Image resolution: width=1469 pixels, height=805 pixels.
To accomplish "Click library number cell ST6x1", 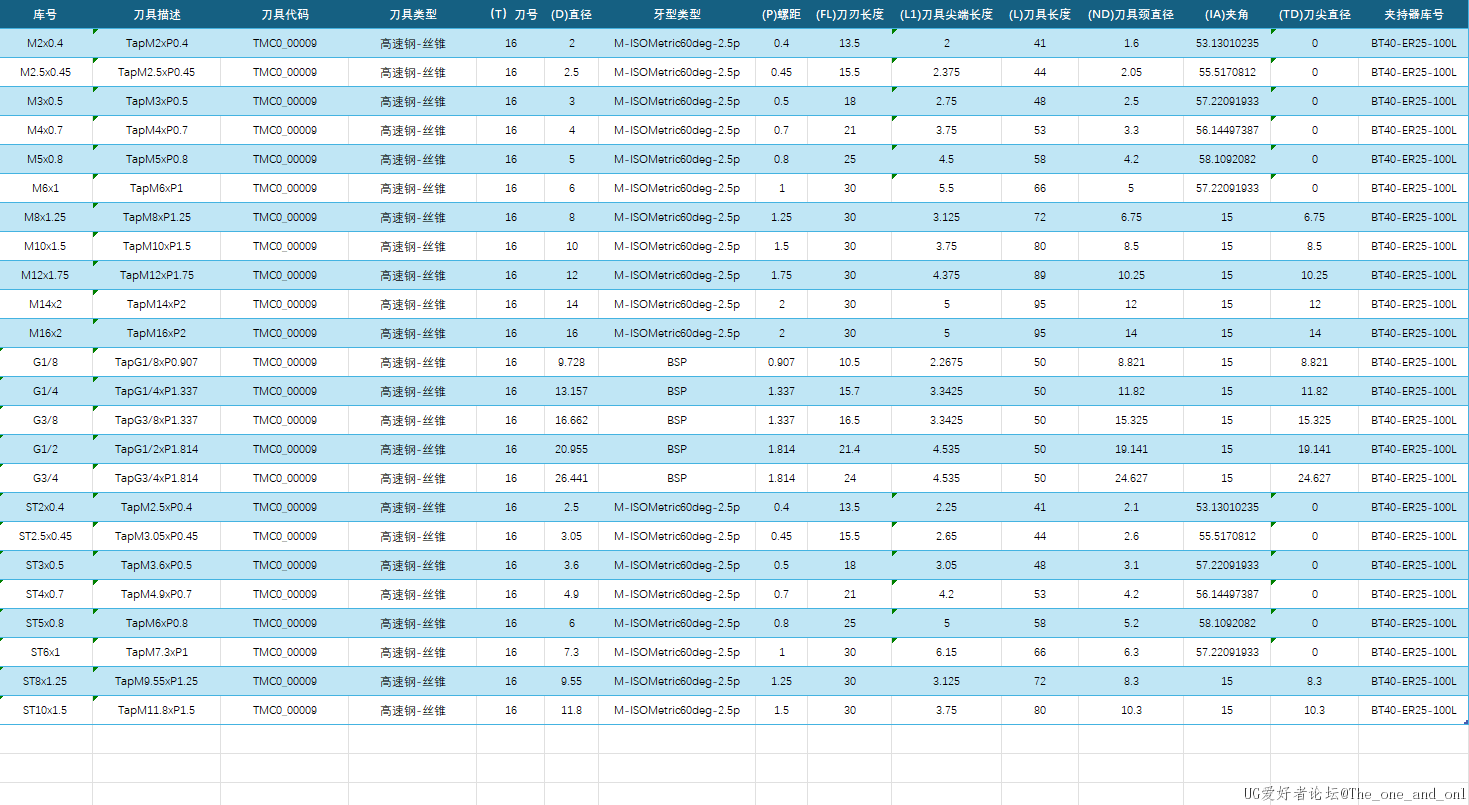I will 46,652.
